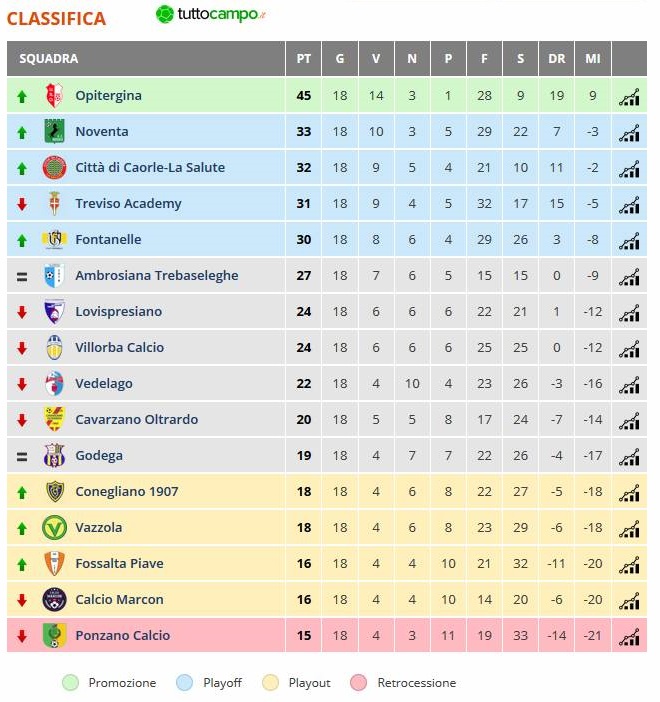Viewport: 660px width, 702px height.
Task: Click the MI column header
Action: [593, 59]
